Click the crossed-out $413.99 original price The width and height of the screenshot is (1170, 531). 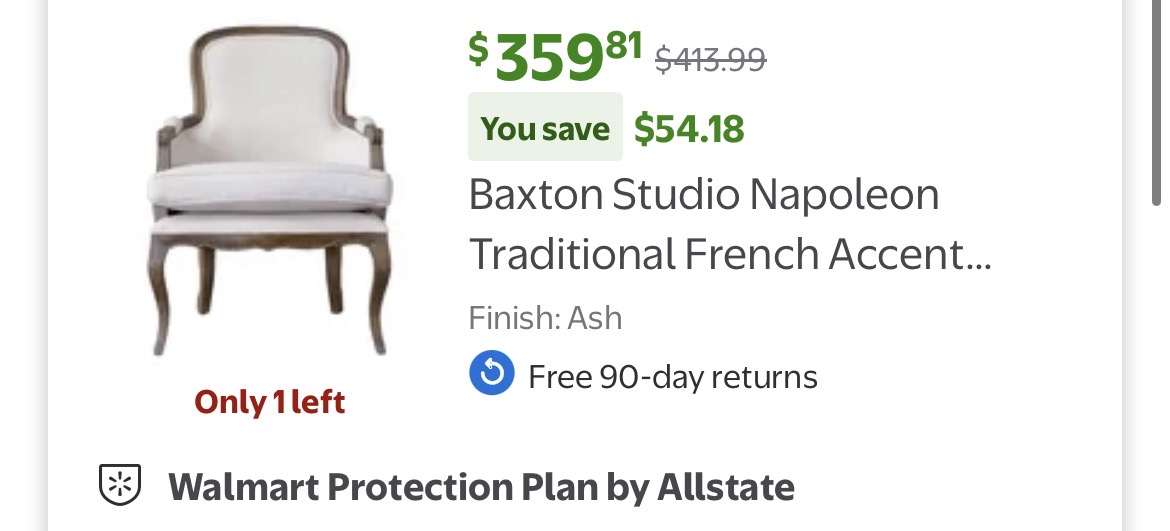click(x=710, y=60)
